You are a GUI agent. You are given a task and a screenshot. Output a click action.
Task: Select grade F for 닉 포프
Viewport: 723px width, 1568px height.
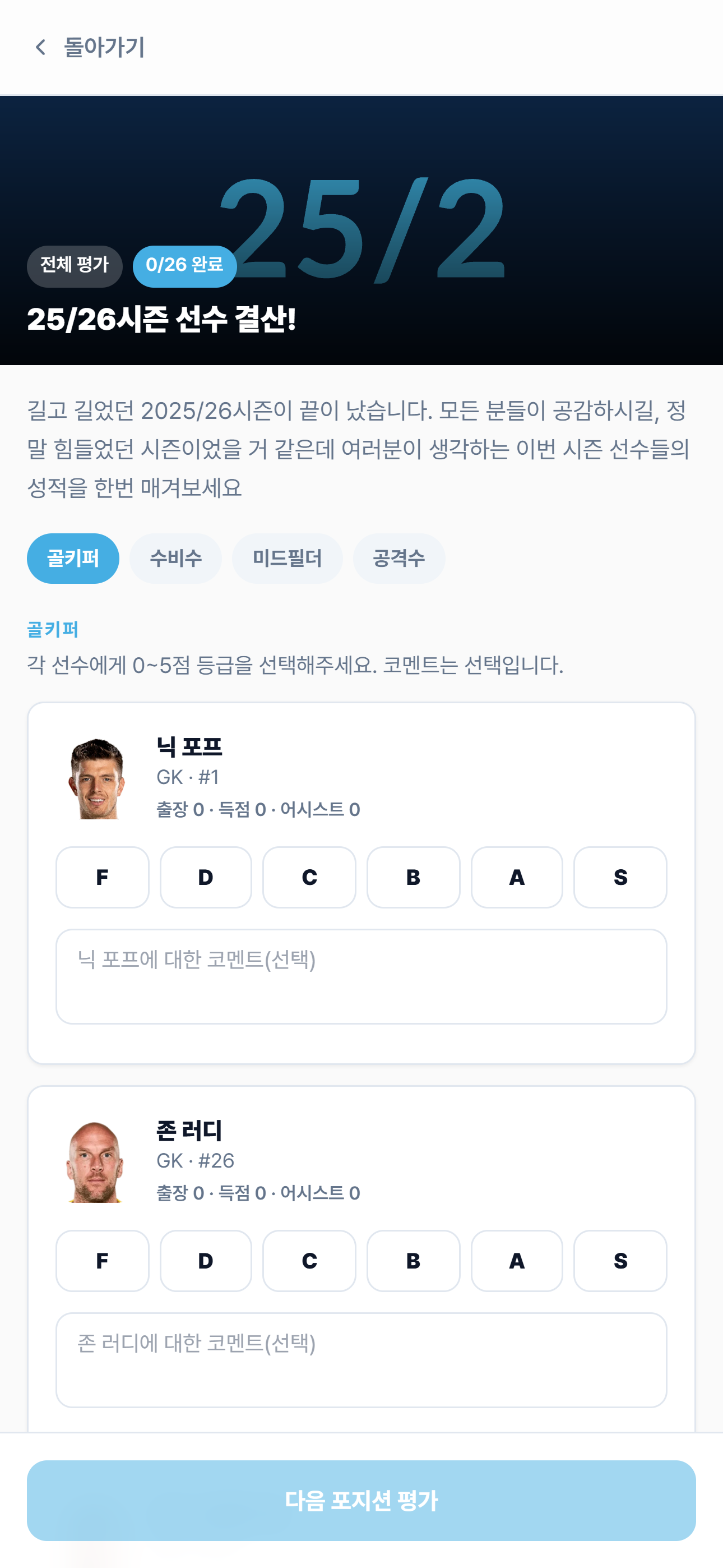102,877
